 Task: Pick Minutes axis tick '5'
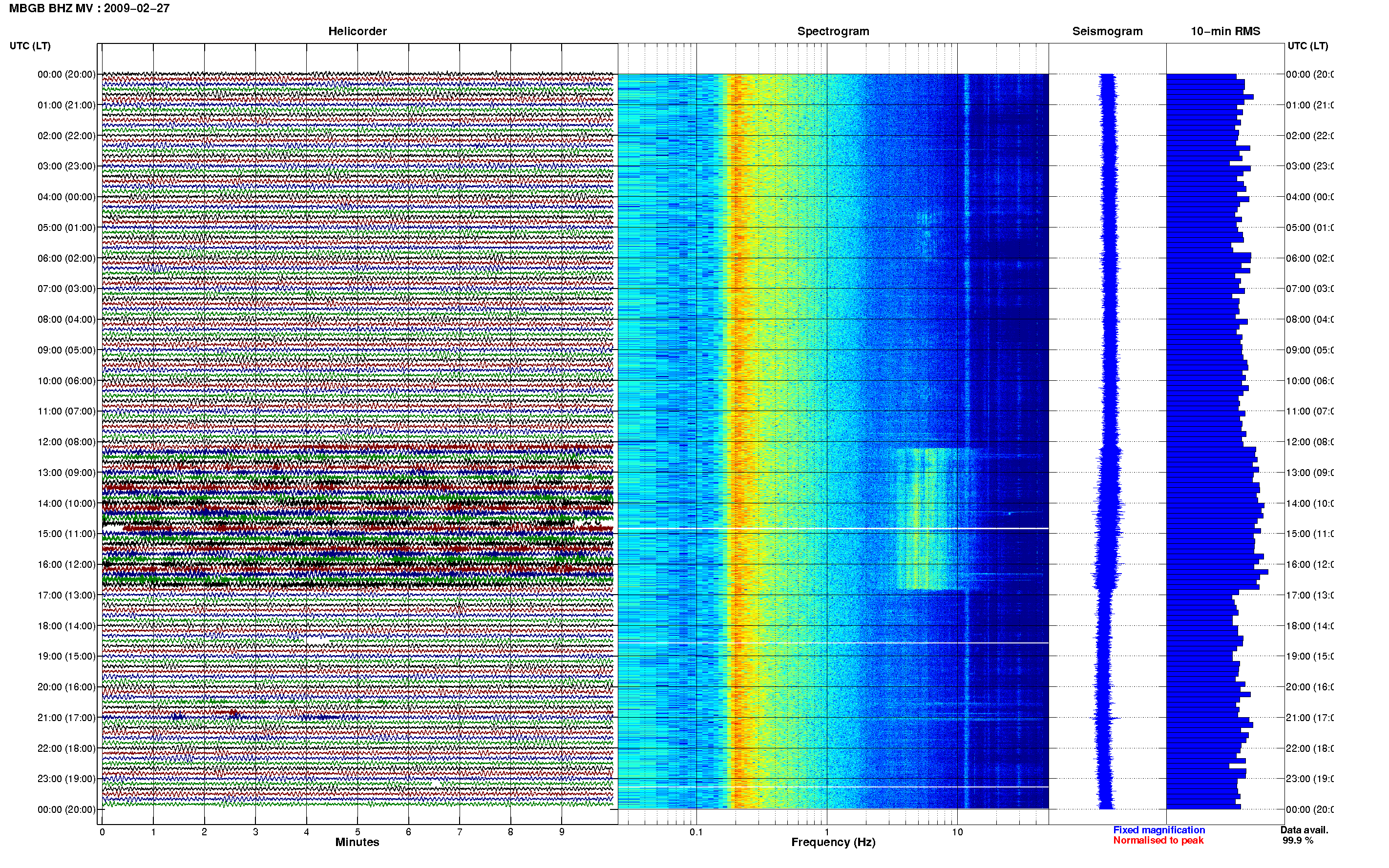pyautogui.click(x=358, y=832)
